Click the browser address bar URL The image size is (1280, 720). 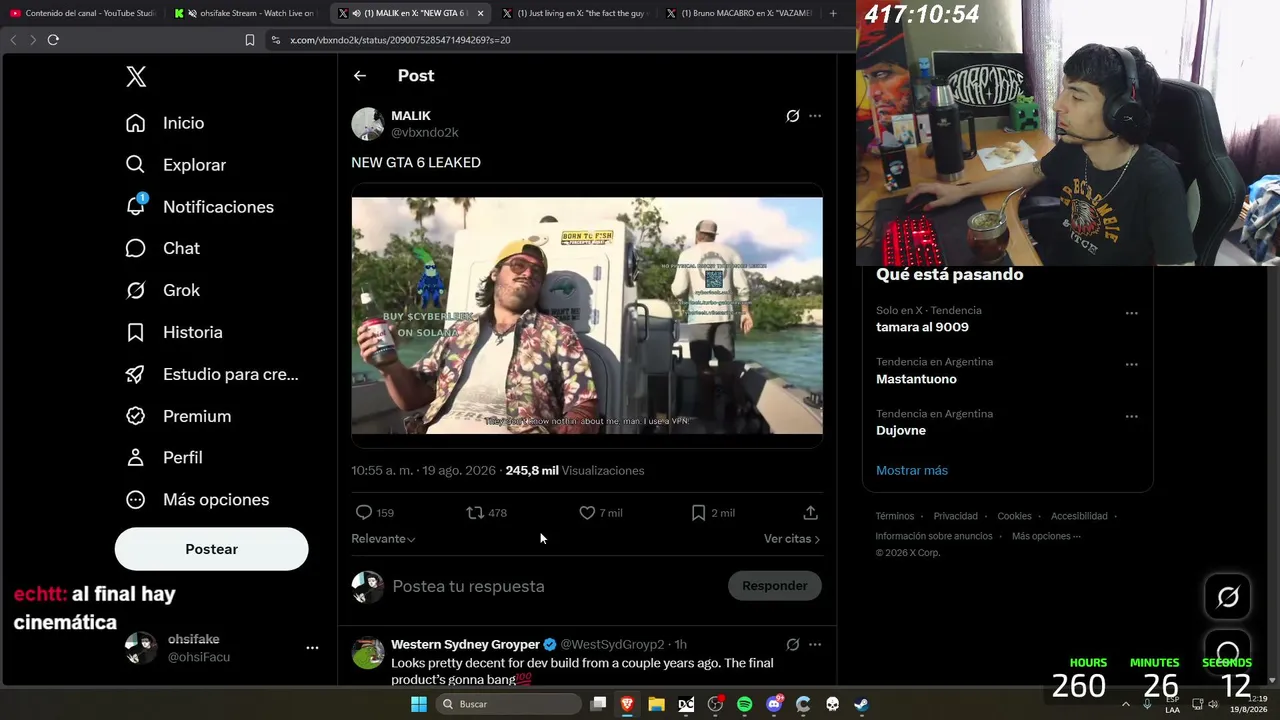pos(400,40)
